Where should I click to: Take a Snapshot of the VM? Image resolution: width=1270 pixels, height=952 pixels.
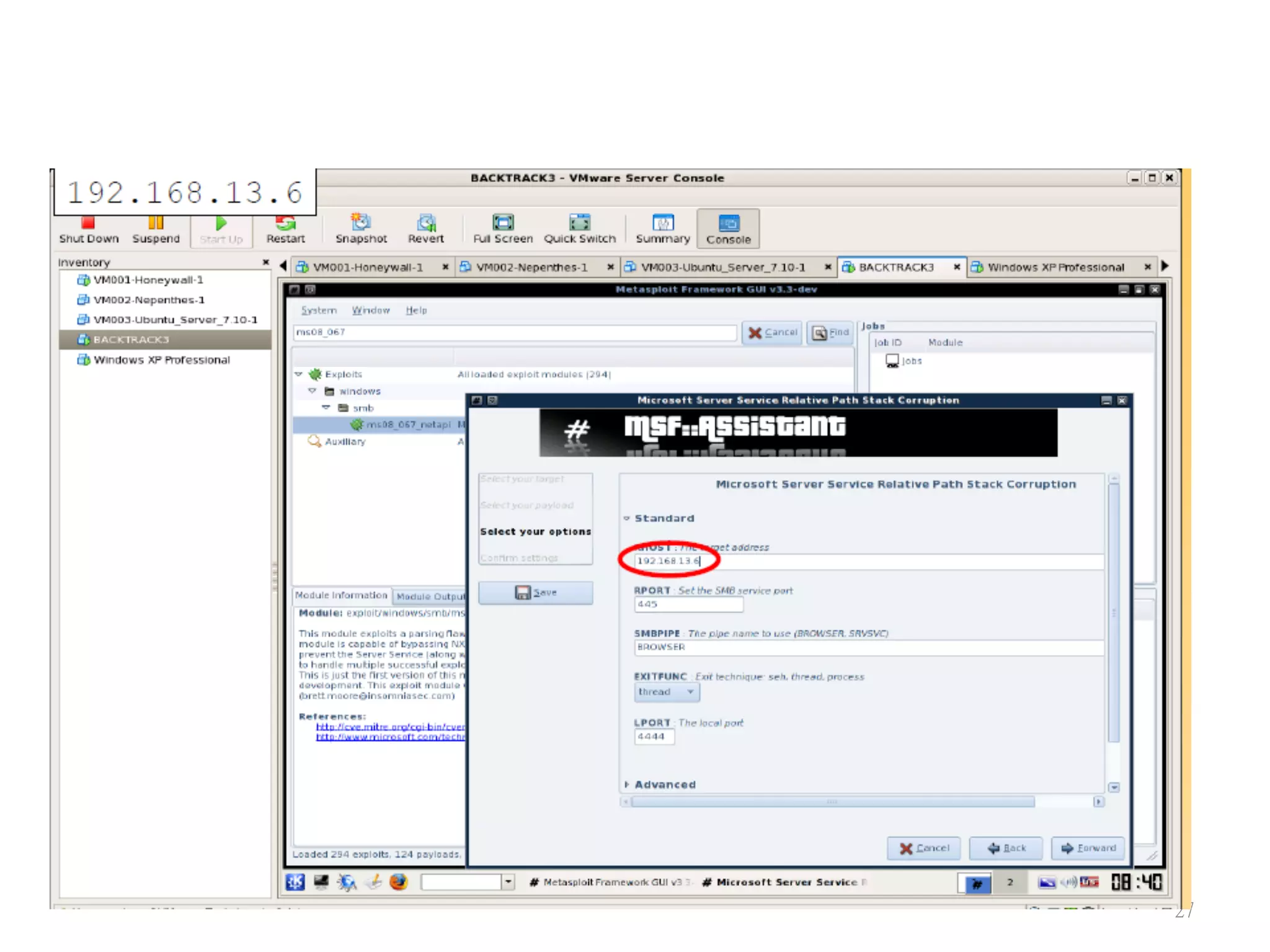point(361,228)
